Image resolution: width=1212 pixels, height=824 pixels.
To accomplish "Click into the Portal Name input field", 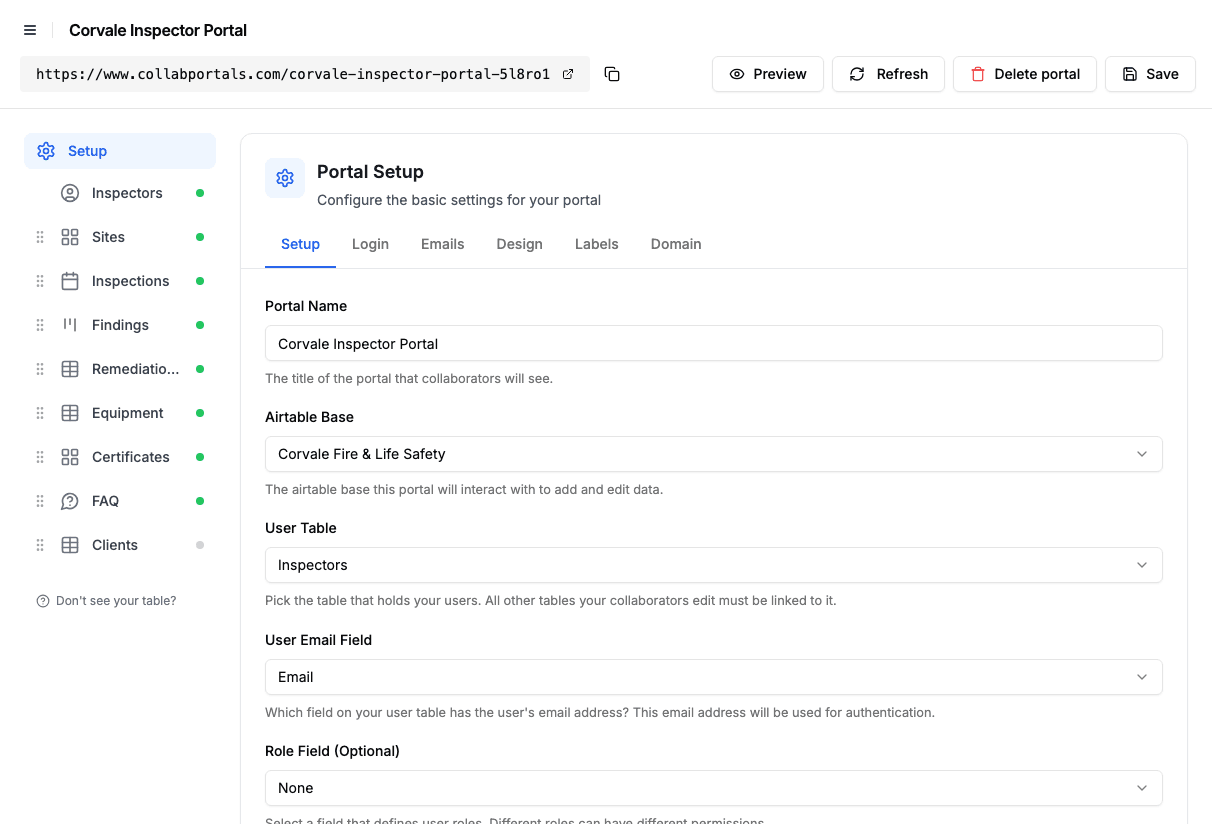I will coord(713,343).
